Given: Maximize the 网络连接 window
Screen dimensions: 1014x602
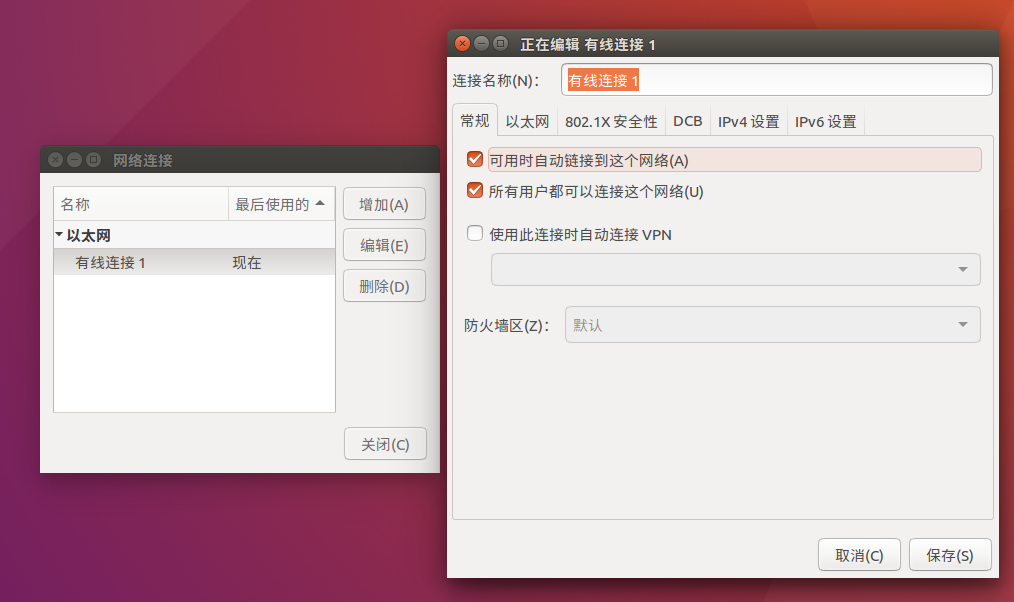Looking at the screenshot, I should click(93, 160).
